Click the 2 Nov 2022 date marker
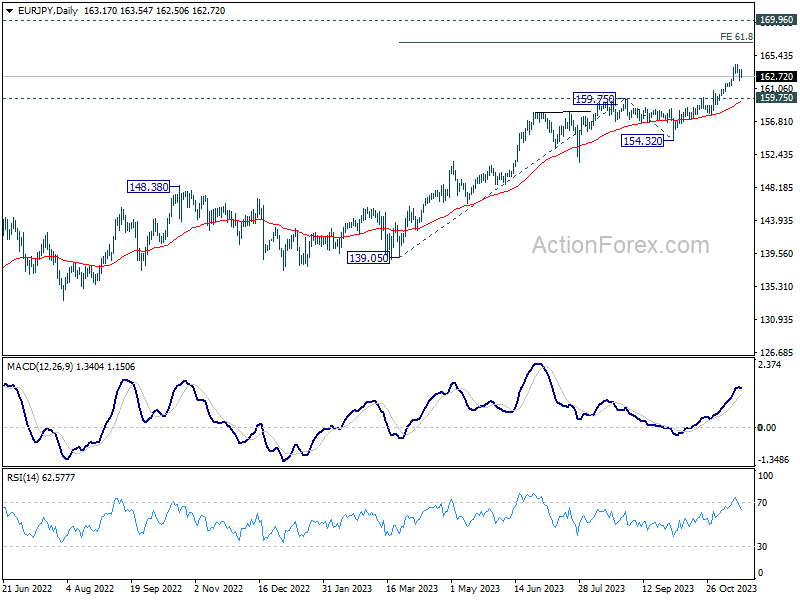Viewport: 800px width, 600px height. pos(219,588)
